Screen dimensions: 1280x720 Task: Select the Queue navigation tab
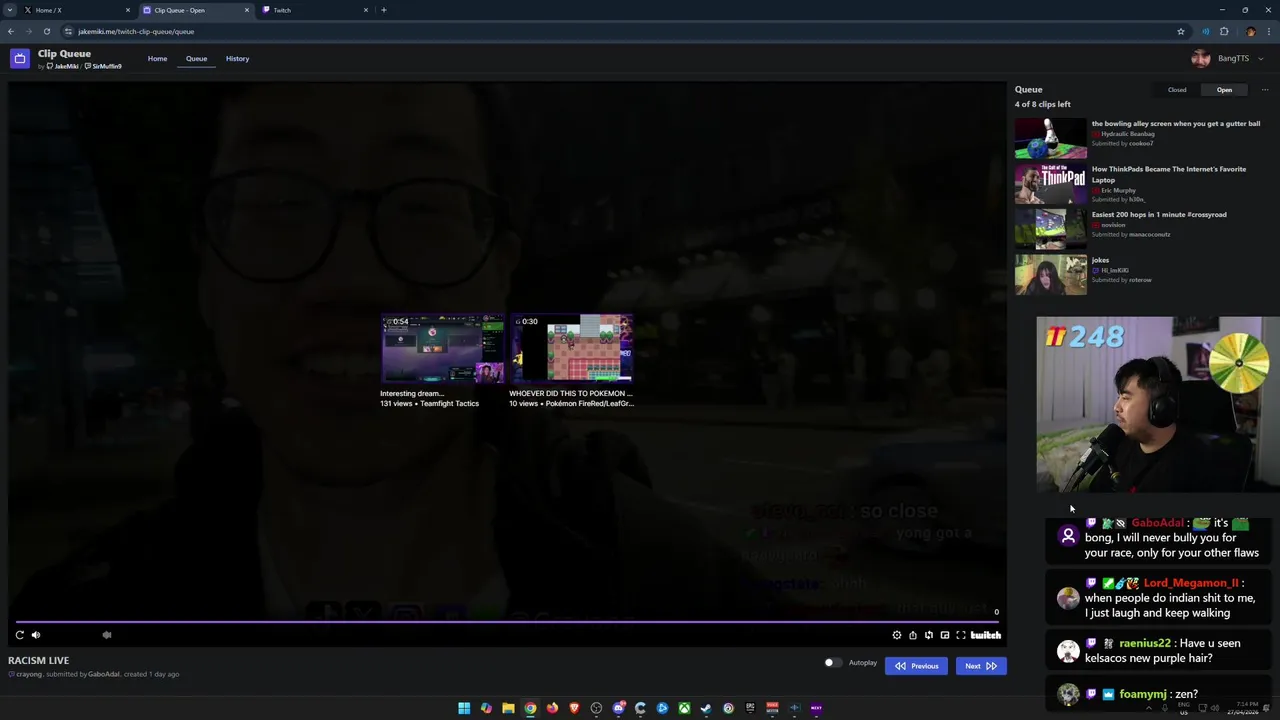[x=196, y=58]
